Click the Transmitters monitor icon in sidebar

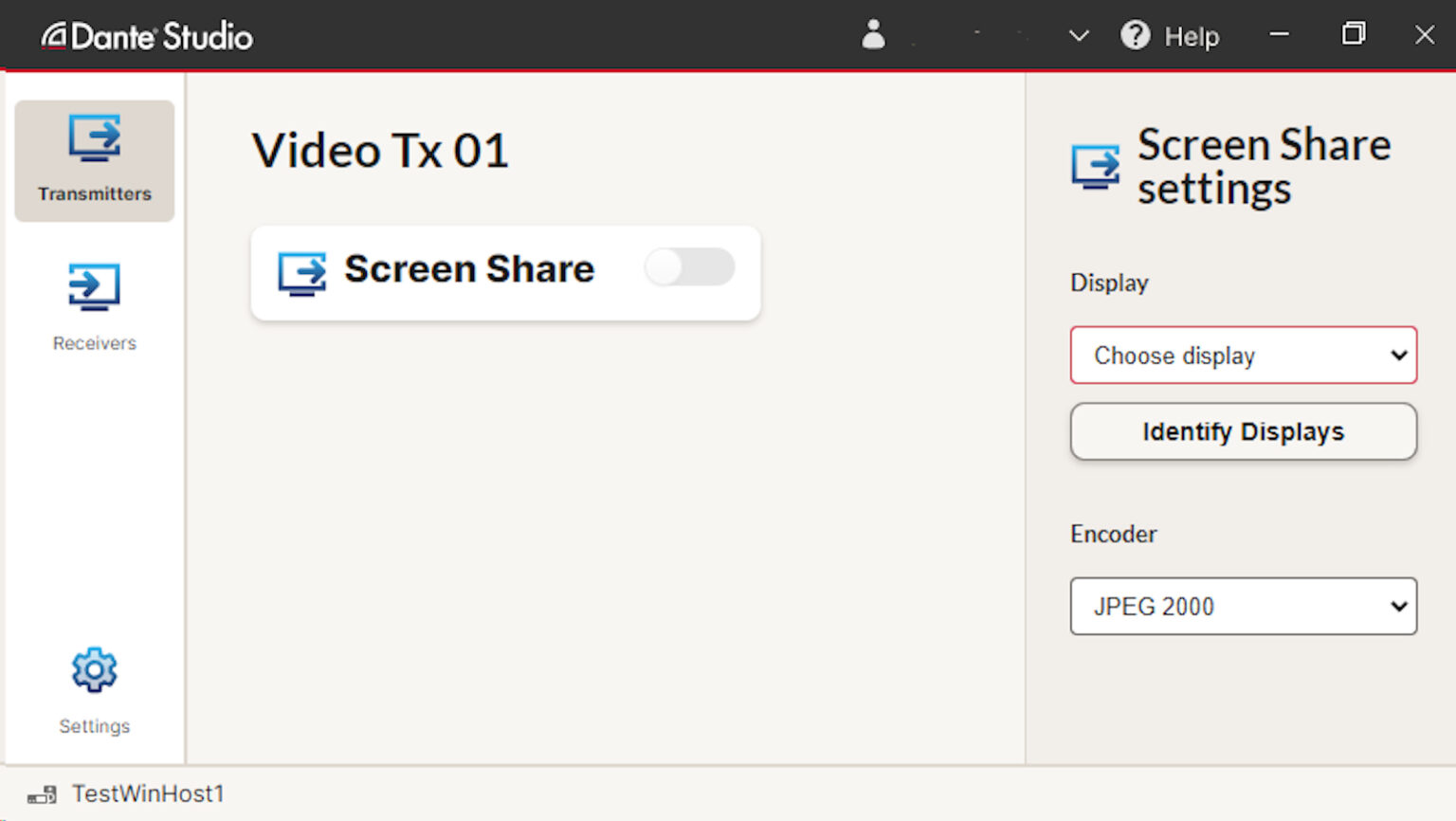pyautogui.click(x=94, y=138)
